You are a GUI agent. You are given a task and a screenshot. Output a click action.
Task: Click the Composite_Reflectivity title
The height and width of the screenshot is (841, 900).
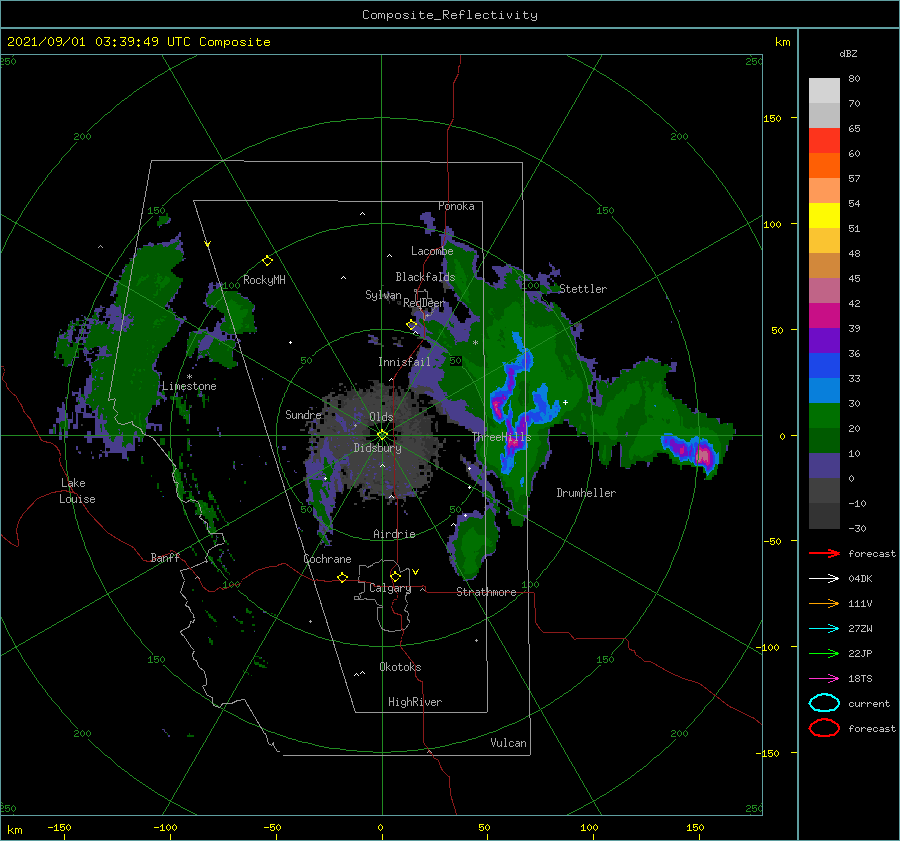point(450,15)
